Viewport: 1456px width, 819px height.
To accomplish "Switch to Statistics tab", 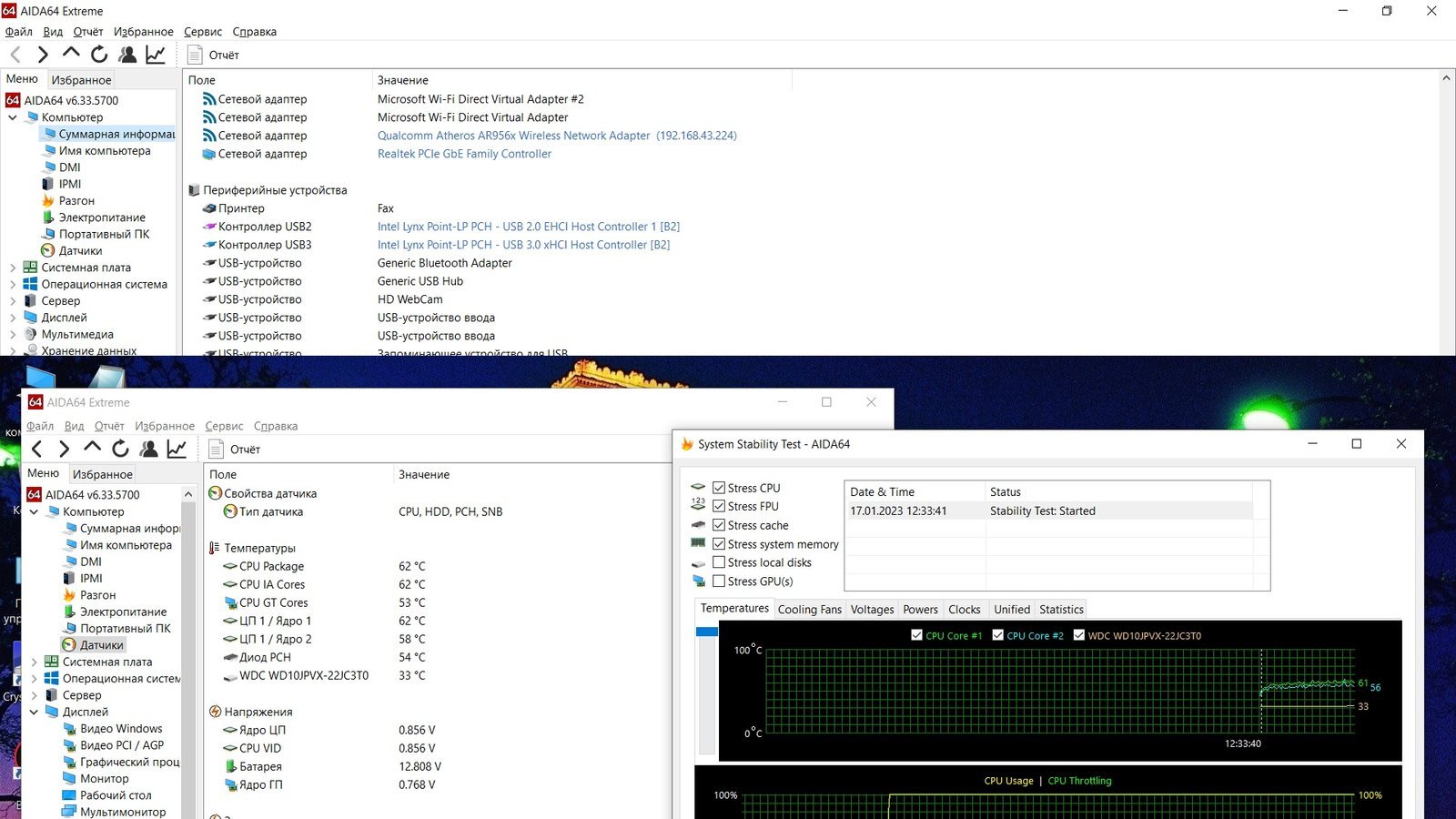I will (1061, 610).
